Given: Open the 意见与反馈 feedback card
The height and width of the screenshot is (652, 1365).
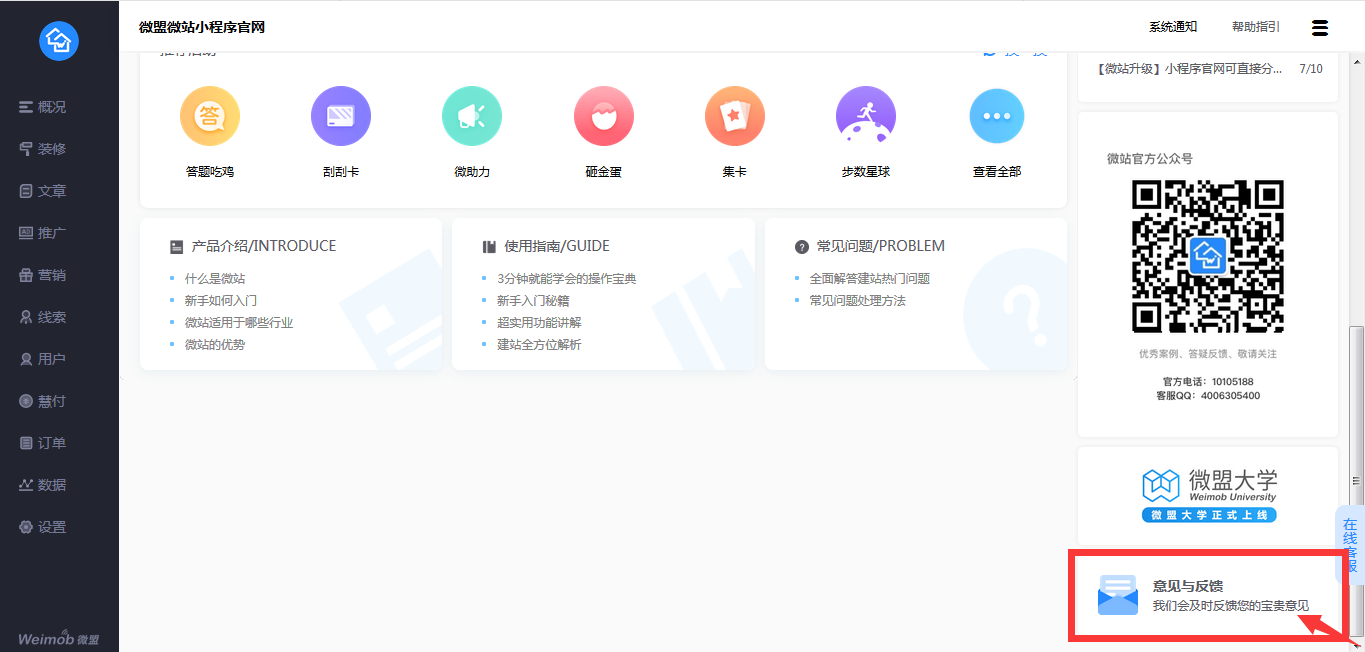Looking at the screenshot, I should click(1207, 595).
